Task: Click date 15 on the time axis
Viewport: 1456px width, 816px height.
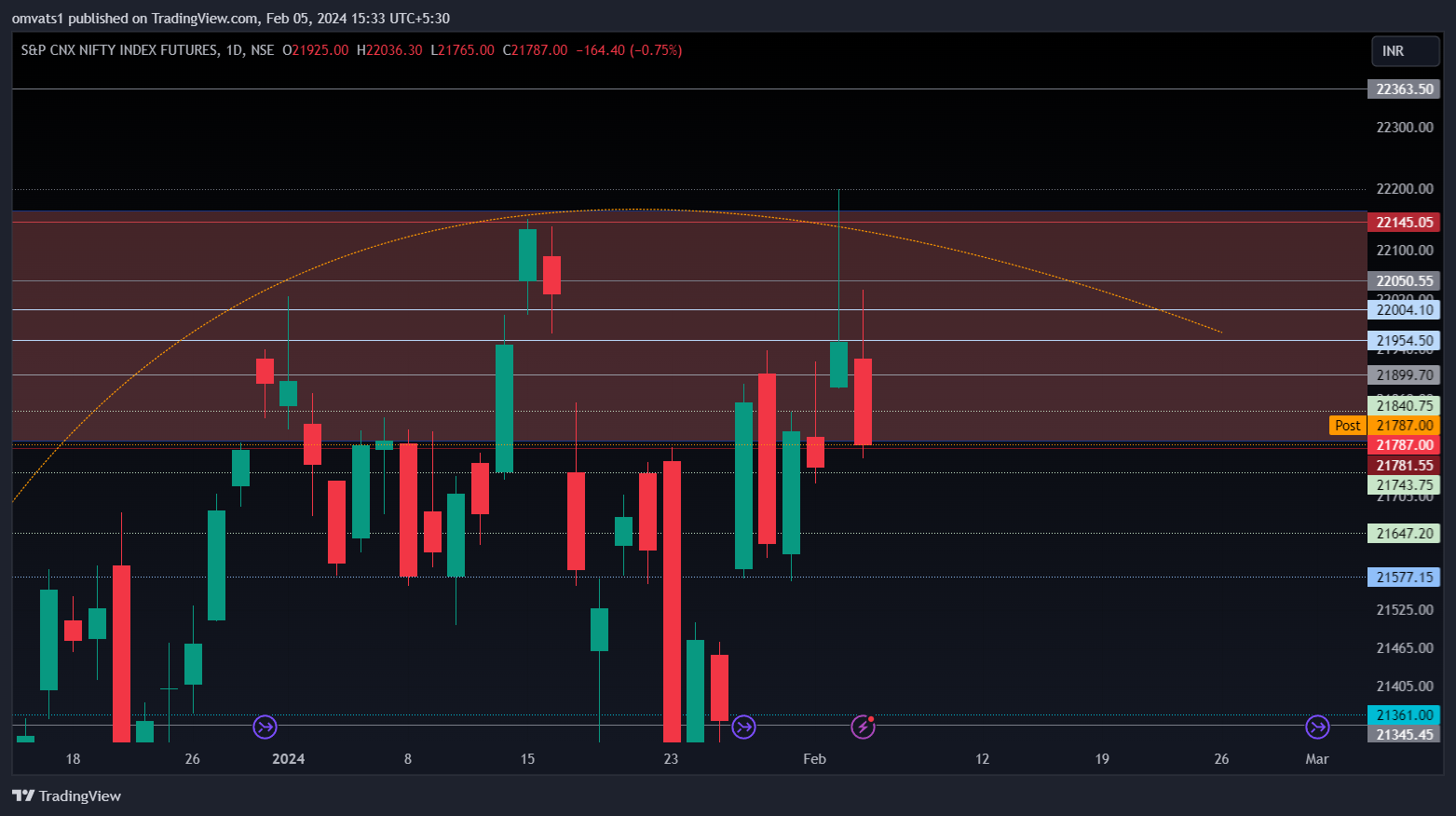Action: 527,759
